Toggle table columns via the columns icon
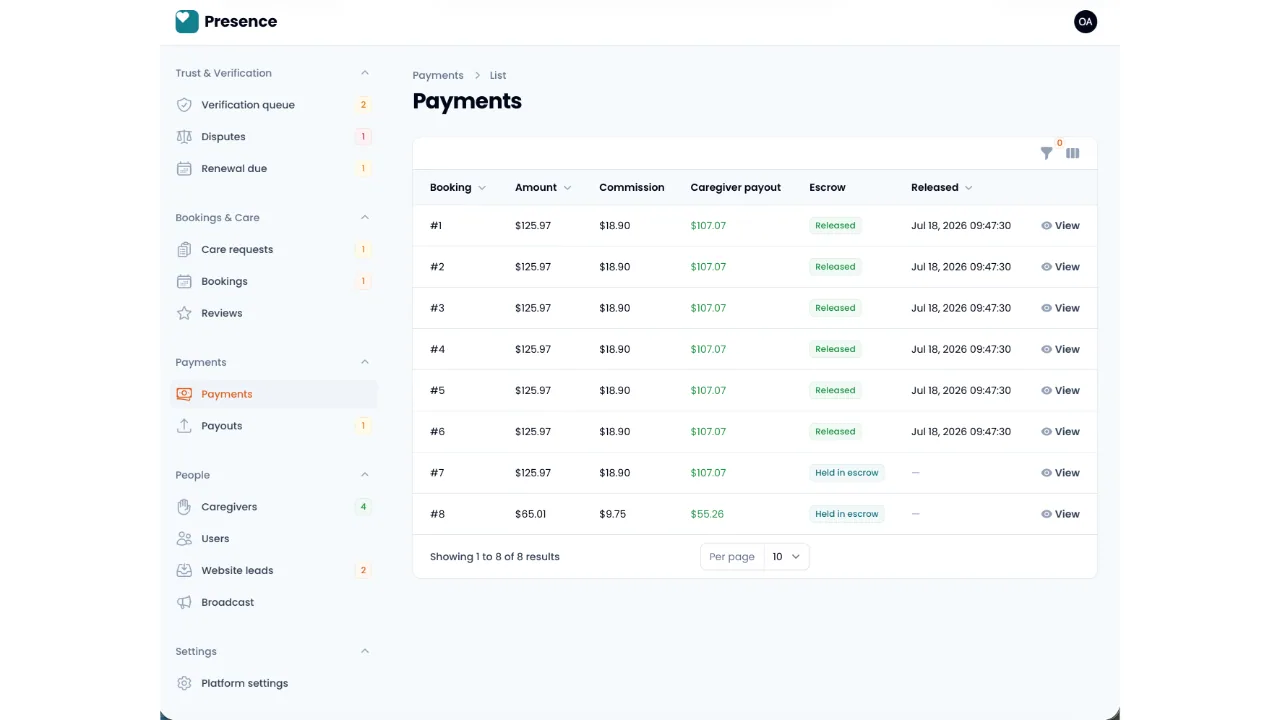Viewport: 1280px width, 720px height. click(1073, 153)
